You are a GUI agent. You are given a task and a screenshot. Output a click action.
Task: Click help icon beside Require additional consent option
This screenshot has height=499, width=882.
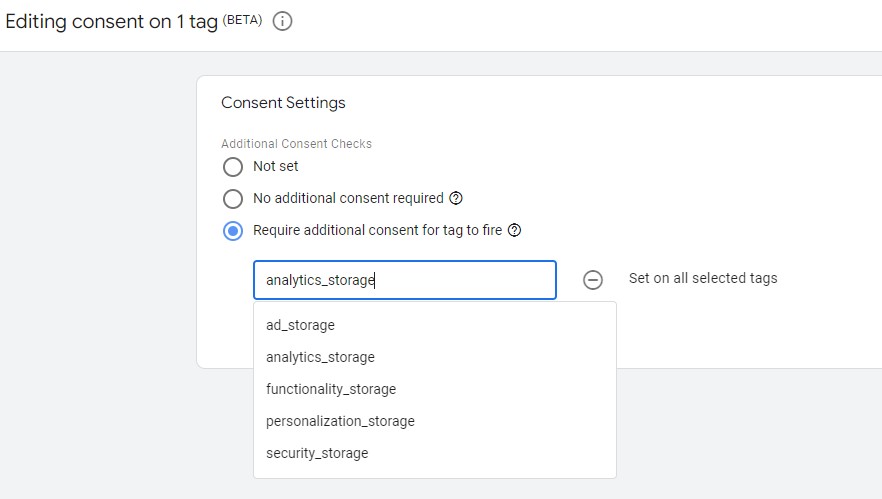(x=515, y=230)
